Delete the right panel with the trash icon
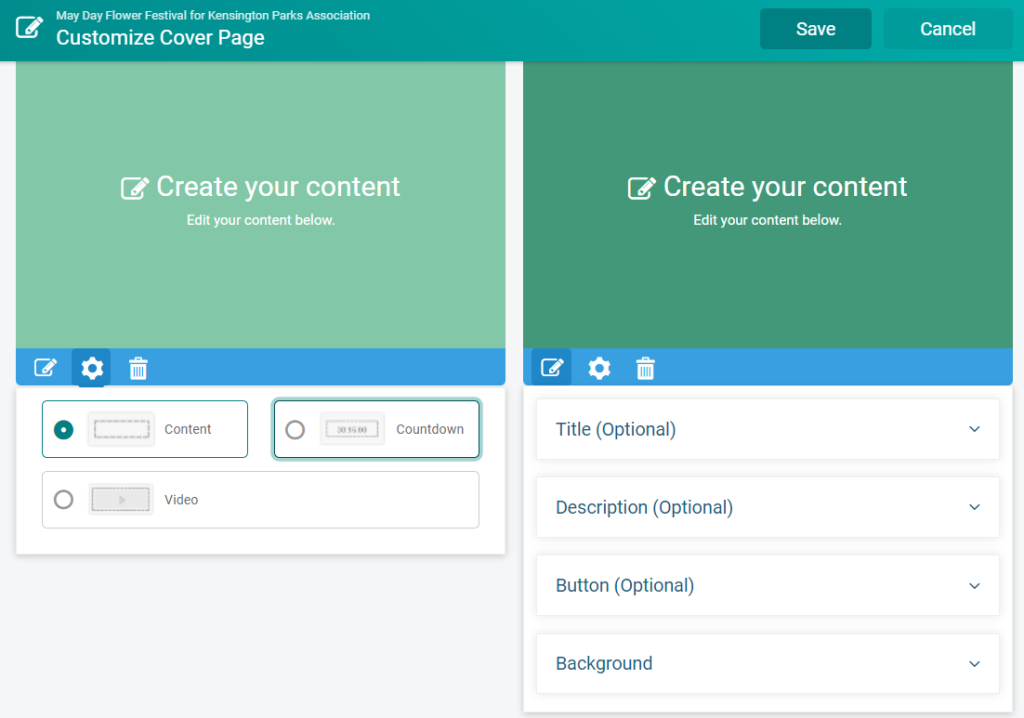Viewport: 1024px width, 718px height. pyautogui.click(x=645, y=368)
